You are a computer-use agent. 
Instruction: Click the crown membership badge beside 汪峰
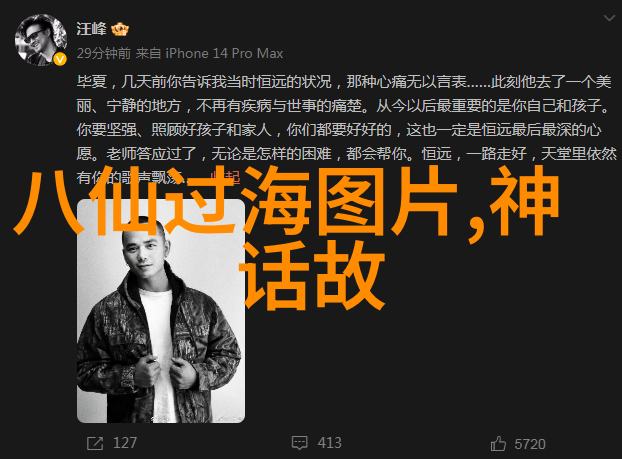[120, 29]
